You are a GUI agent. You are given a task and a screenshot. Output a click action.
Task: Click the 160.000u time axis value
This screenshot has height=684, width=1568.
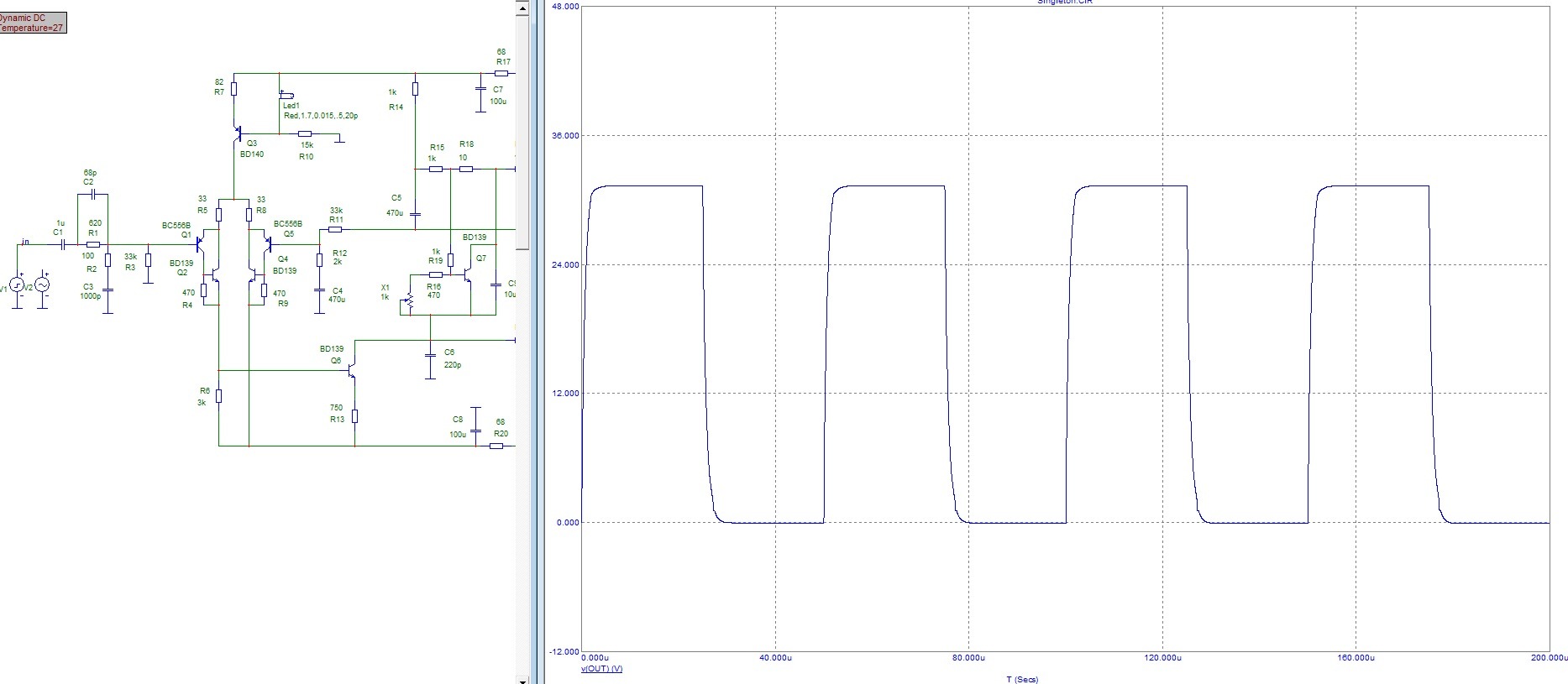click(x=1356, y=659)
